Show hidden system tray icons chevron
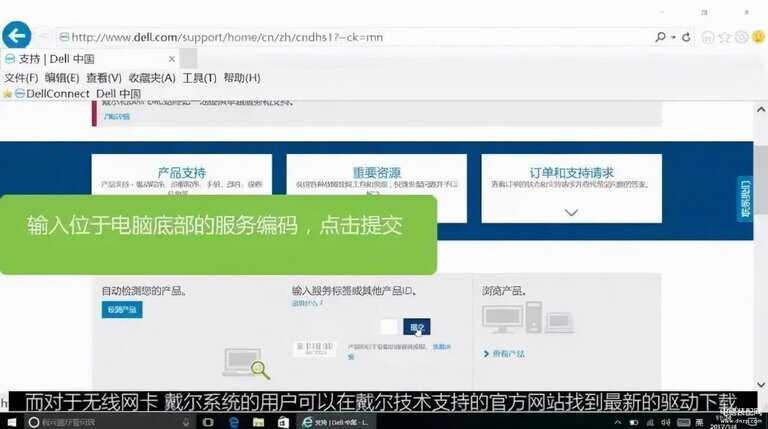 [x=618, y=422]
